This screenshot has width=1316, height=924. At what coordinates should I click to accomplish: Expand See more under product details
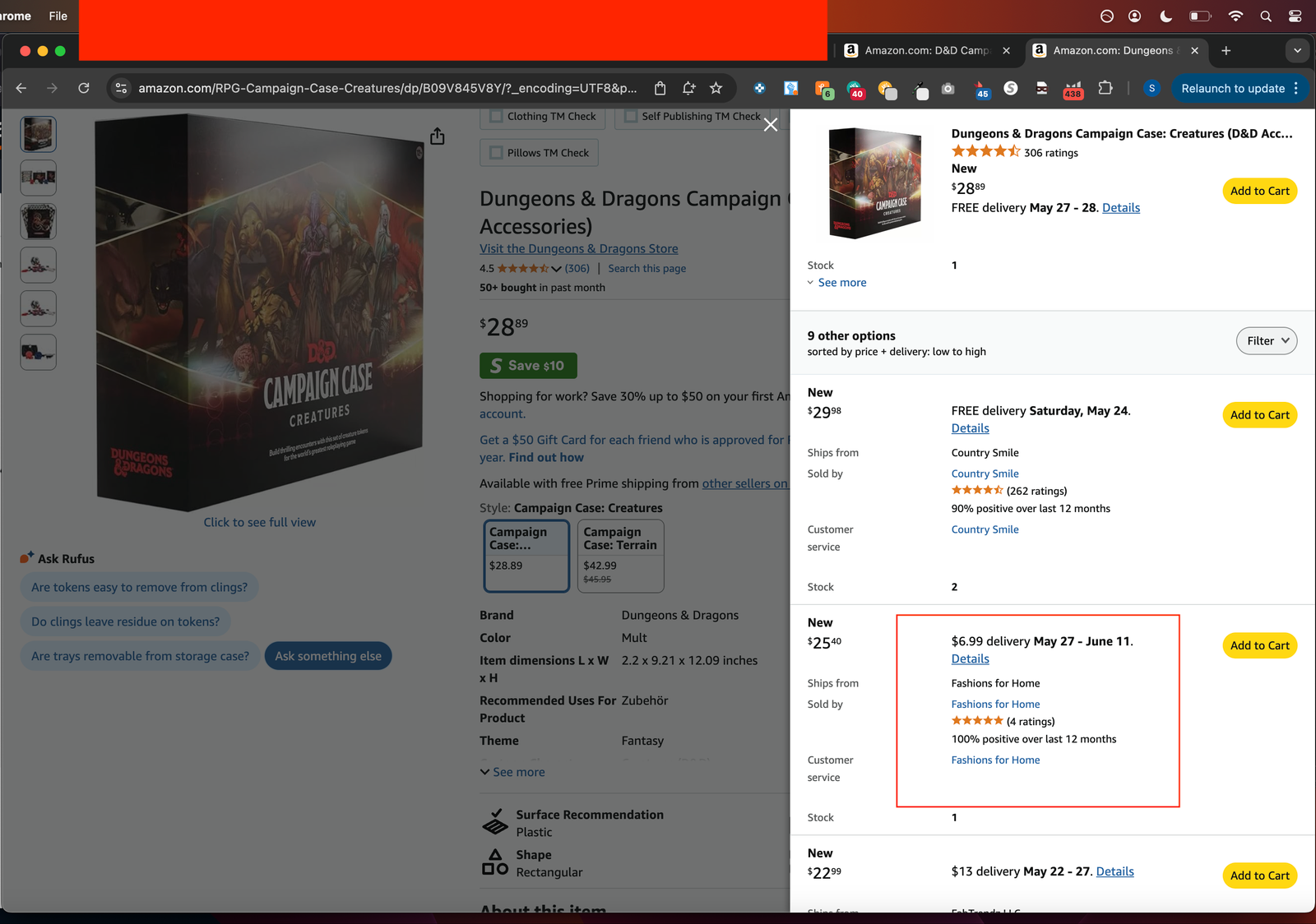tap(512, 772)
